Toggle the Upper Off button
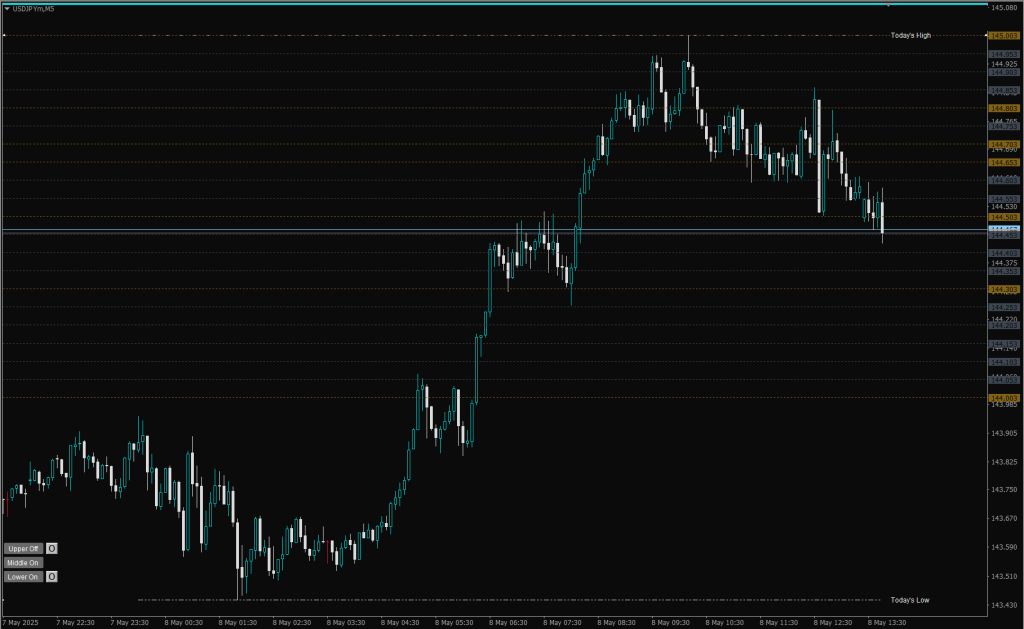This screenshot has width=1024, height=629. coord(23,548)
